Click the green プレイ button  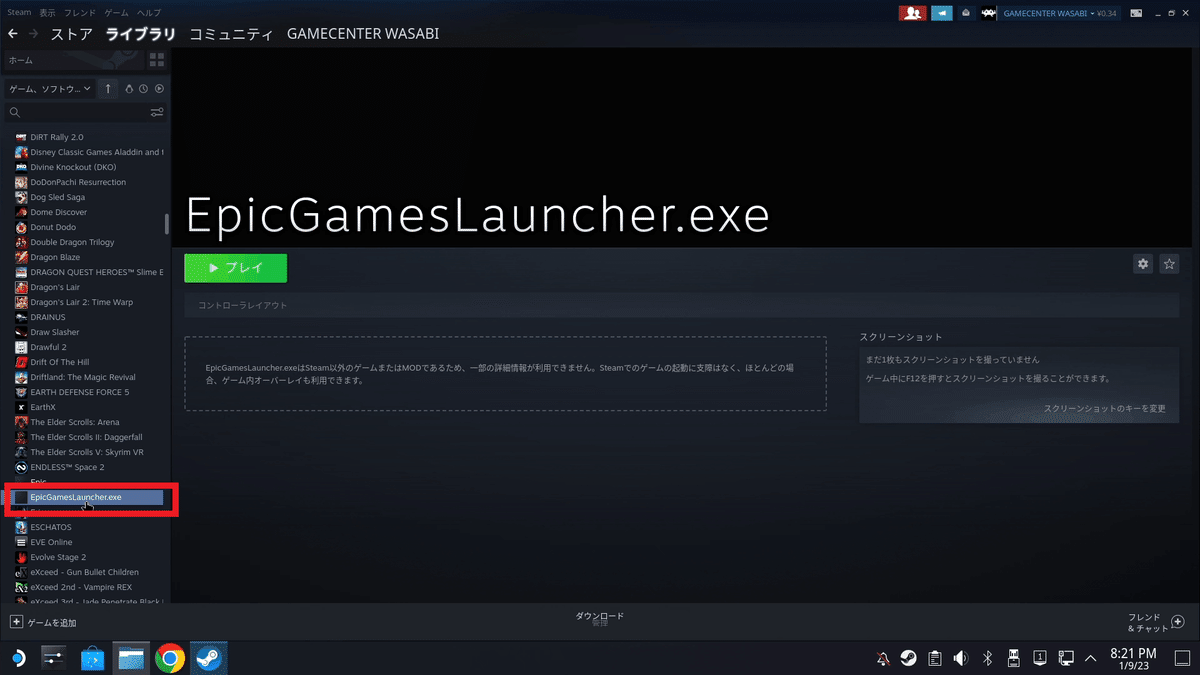click(x=235, y=268)
